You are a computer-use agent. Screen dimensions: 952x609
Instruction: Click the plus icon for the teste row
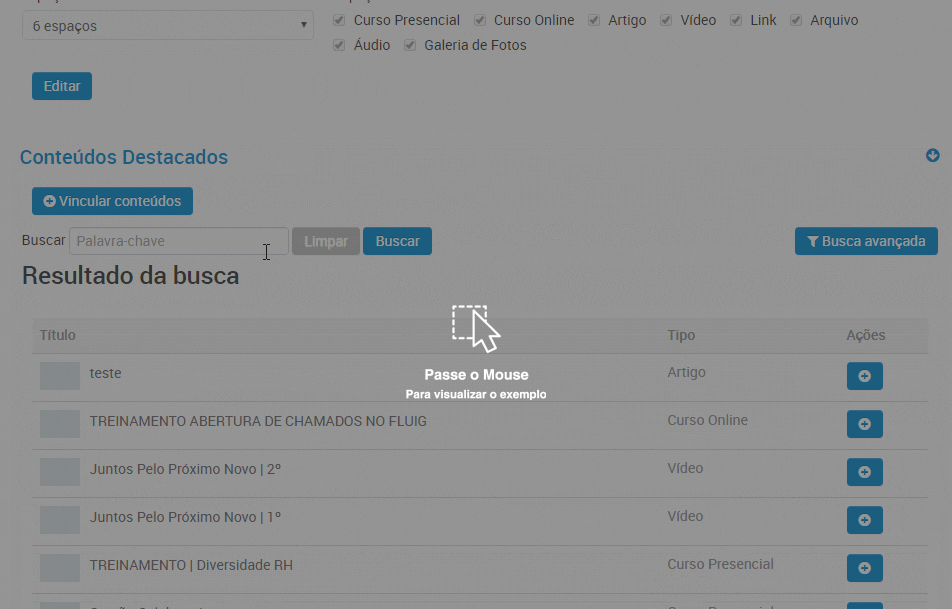pyautogui.click(x=864, y=376)
